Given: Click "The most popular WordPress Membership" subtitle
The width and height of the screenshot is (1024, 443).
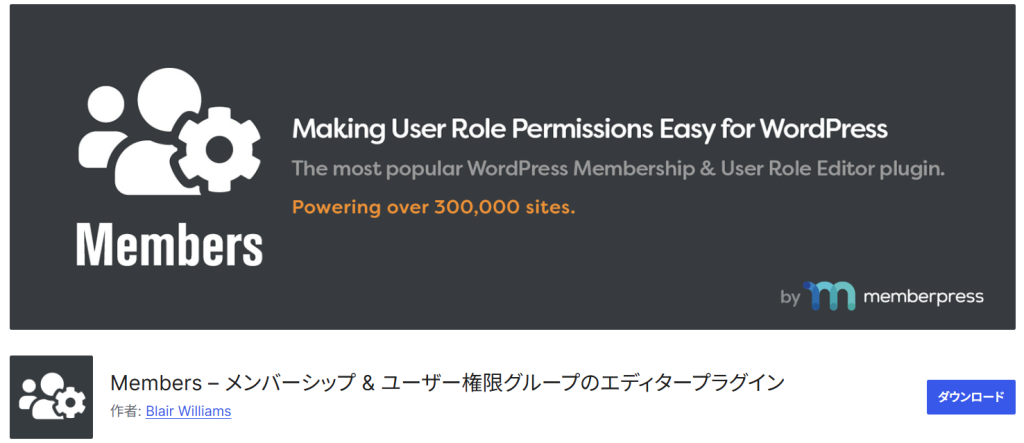Looking at the screenshot, I should (x=618, y=169).
